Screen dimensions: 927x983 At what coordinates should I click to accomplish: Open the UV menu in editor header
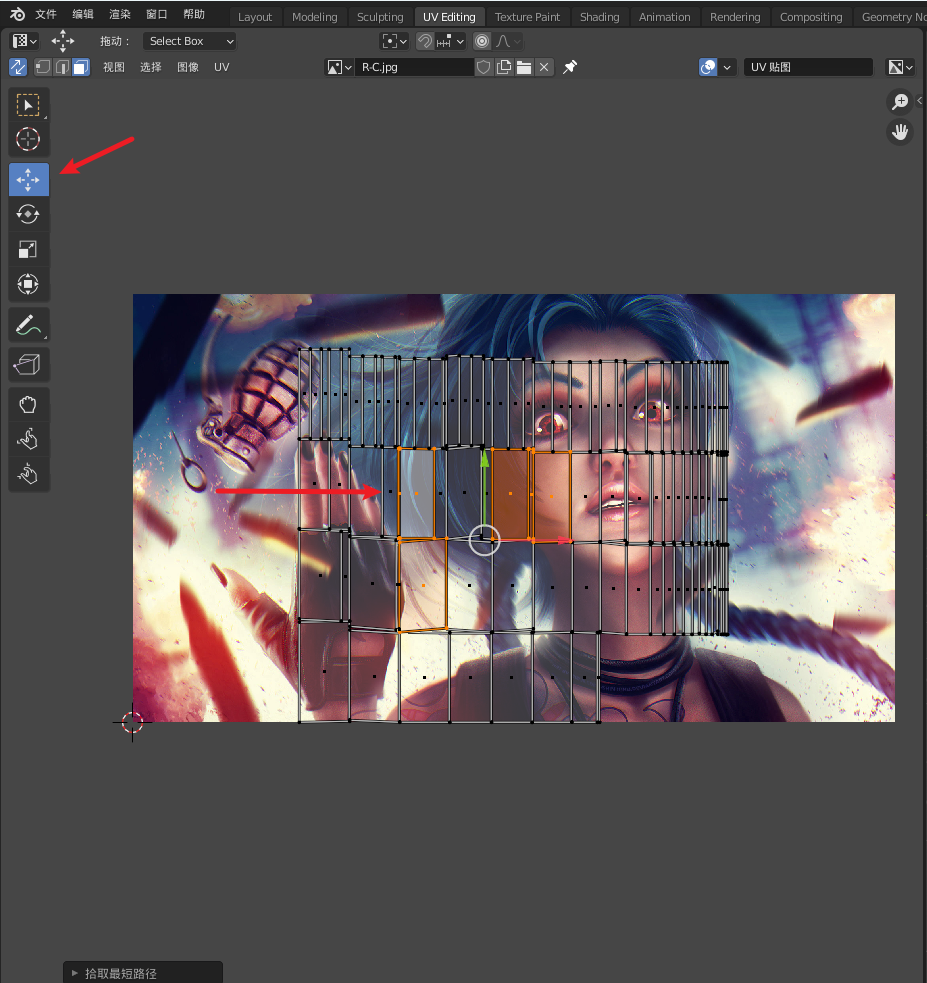pos(222,67)
